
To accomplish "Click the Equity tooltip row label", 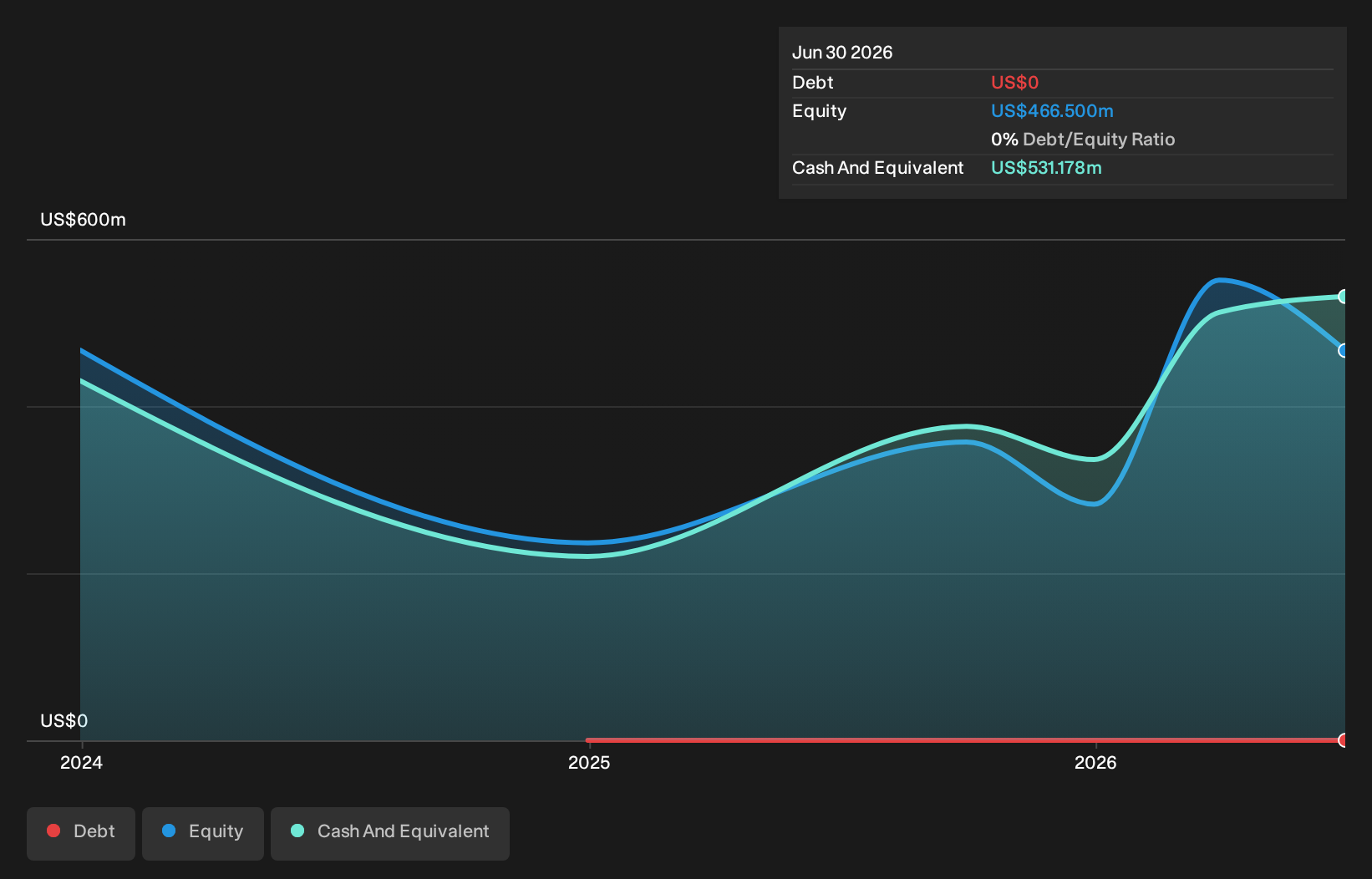I will pyautogui.click(x=819, y=111).
